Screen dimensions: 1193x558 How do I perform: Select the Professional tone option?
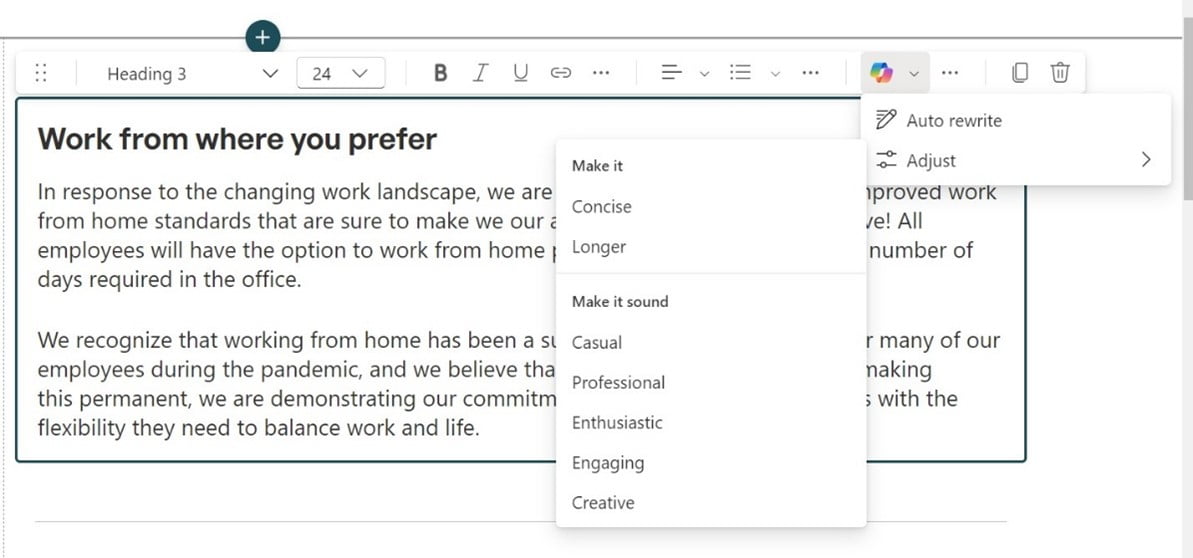(x=618, y=382)
